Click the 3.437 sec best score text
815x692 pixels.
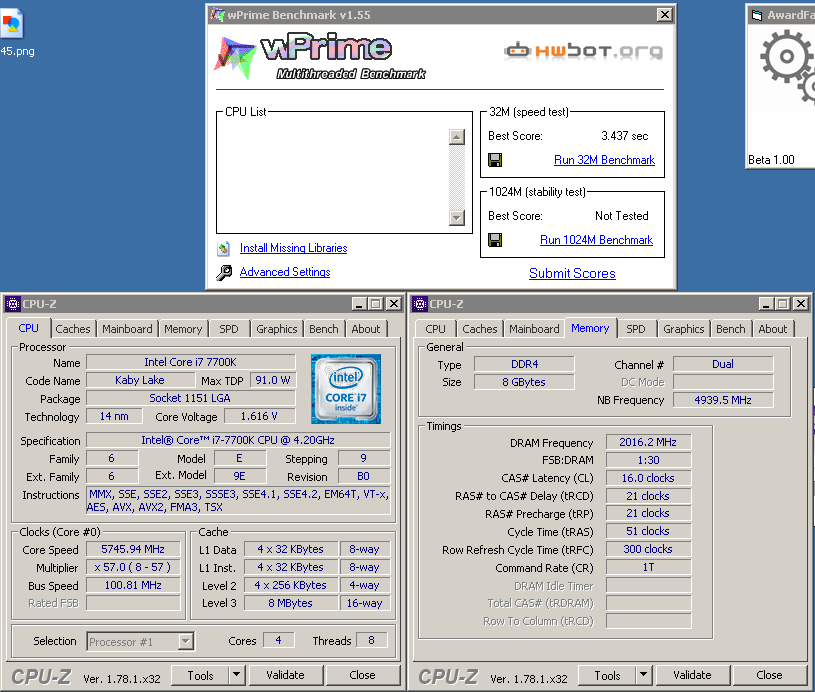coord(625,136)
